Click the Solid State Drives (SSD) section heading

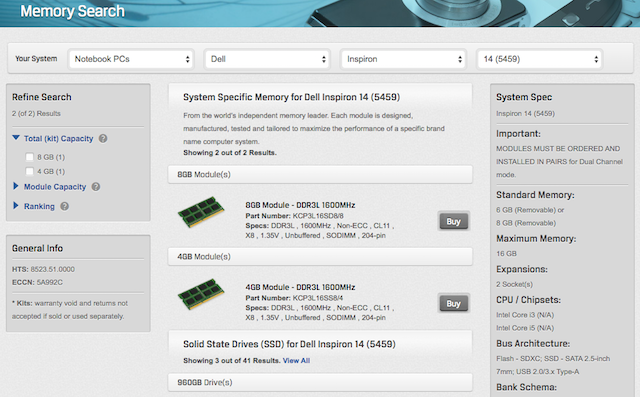289,344
